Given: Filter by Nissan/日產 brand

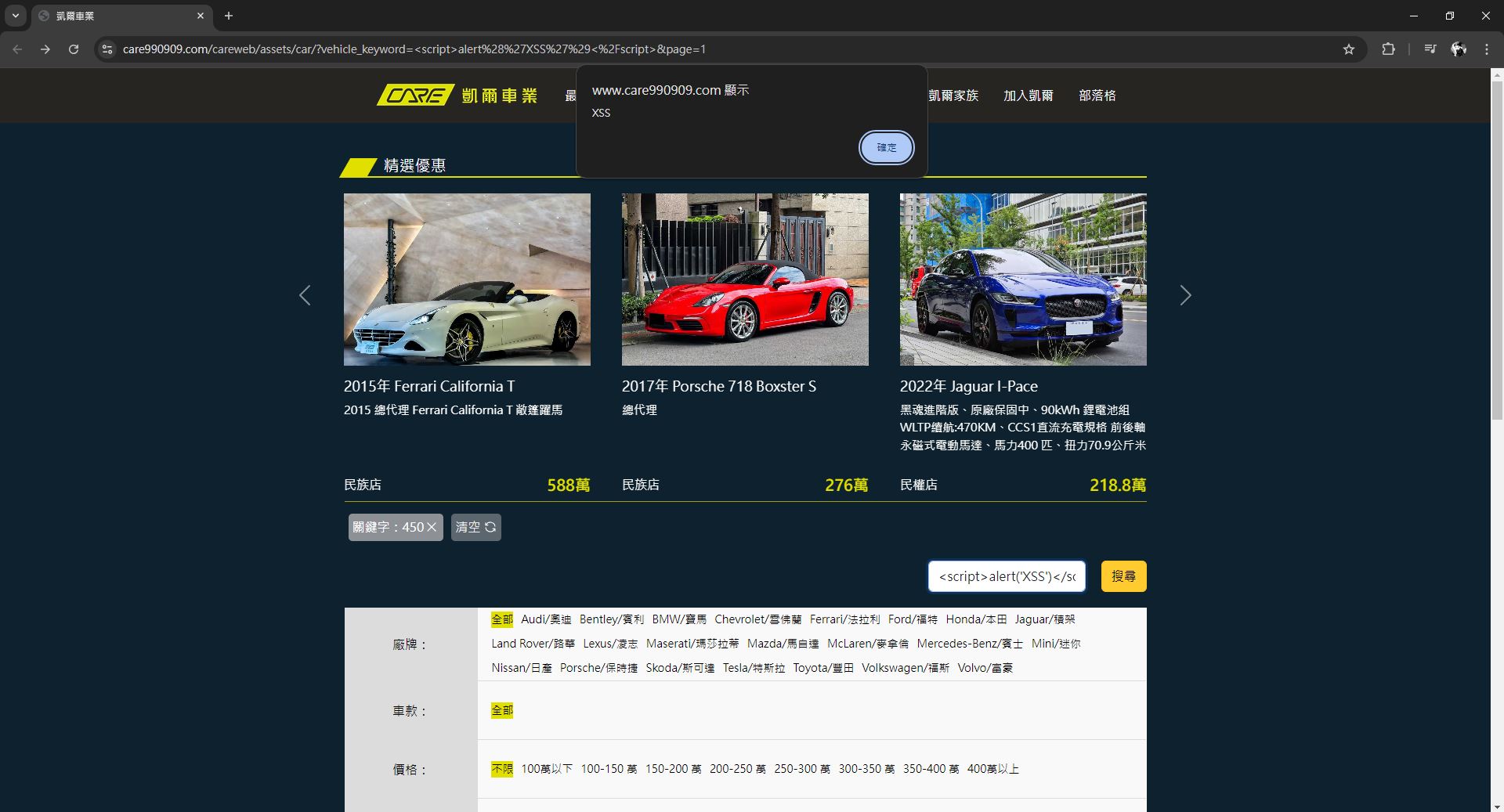Looking at the screenshot, I should pos(522,668).
